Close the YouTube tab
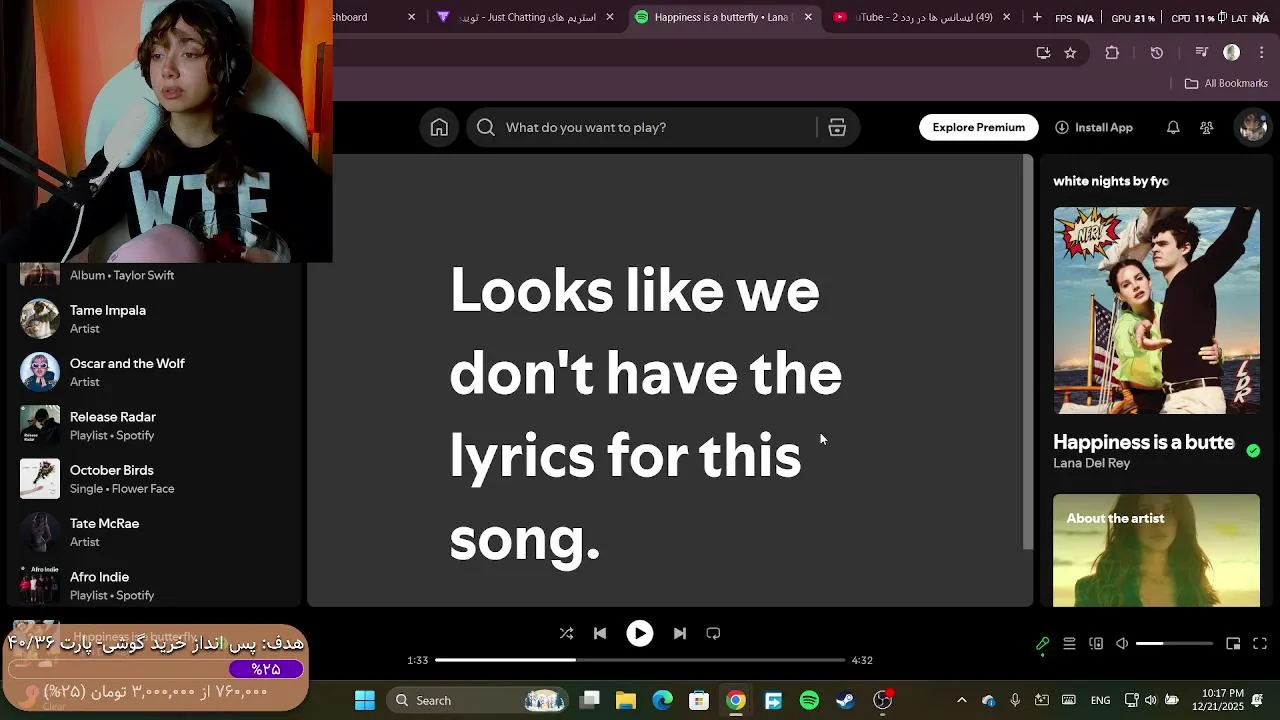1280x720 pixels. 1006,17
